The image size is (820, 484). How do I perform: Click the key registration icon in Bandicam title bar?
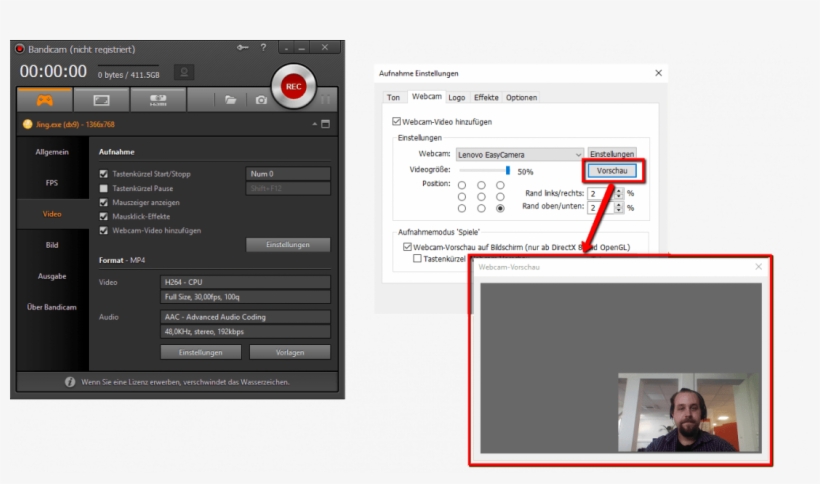242,48
